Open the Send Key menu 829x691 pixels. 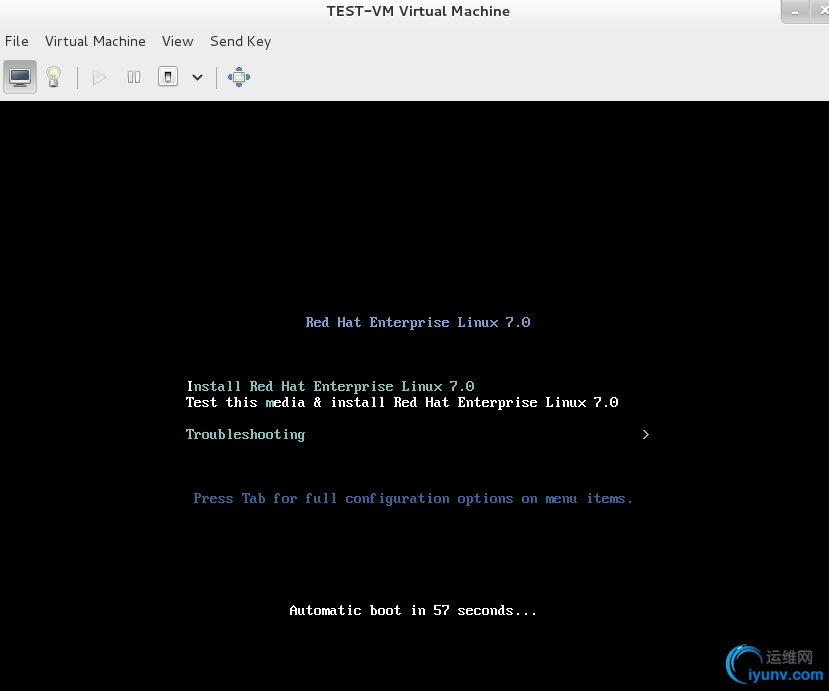(241, 41)
